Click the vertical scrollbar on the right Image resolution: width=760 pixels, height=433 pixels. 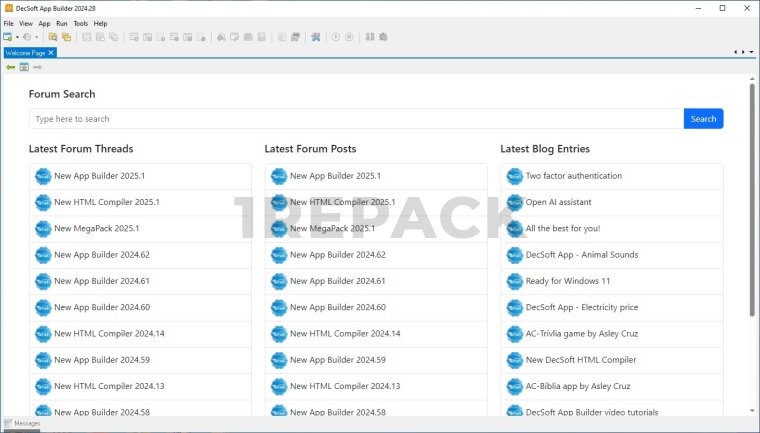752,200
